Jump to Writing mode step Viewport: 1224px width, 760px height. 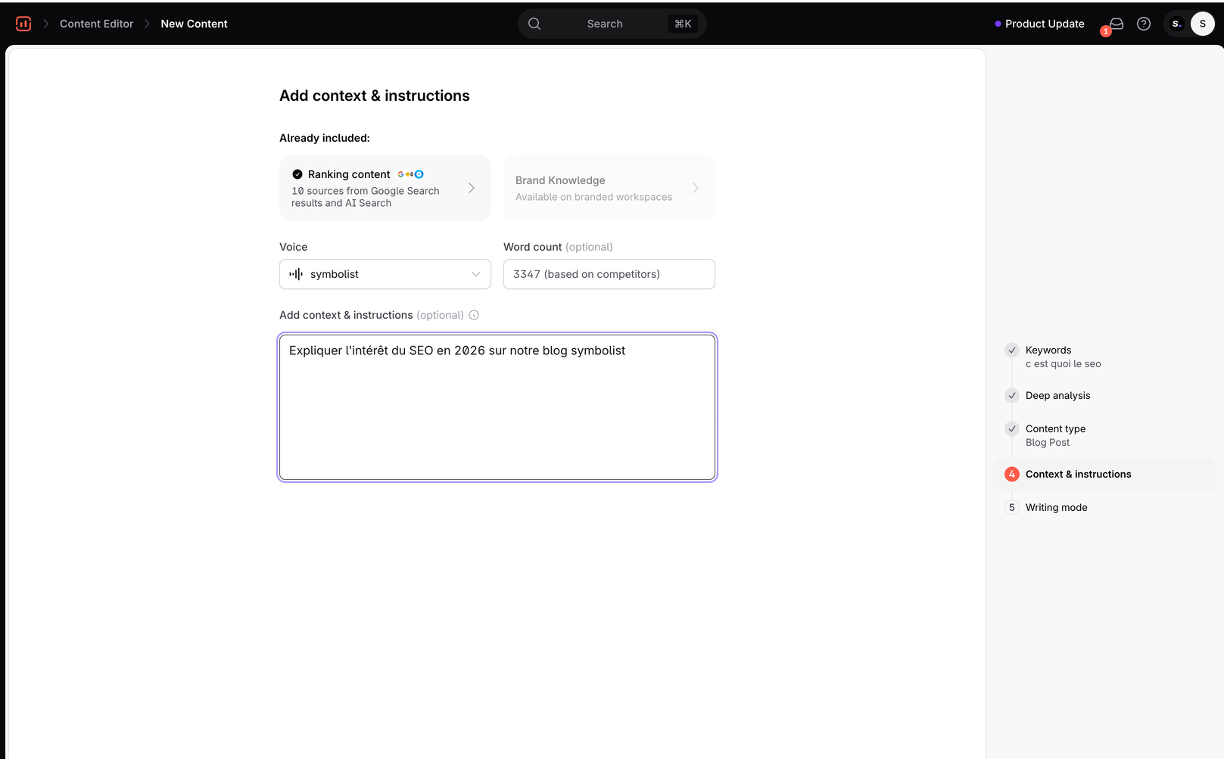1056,508
